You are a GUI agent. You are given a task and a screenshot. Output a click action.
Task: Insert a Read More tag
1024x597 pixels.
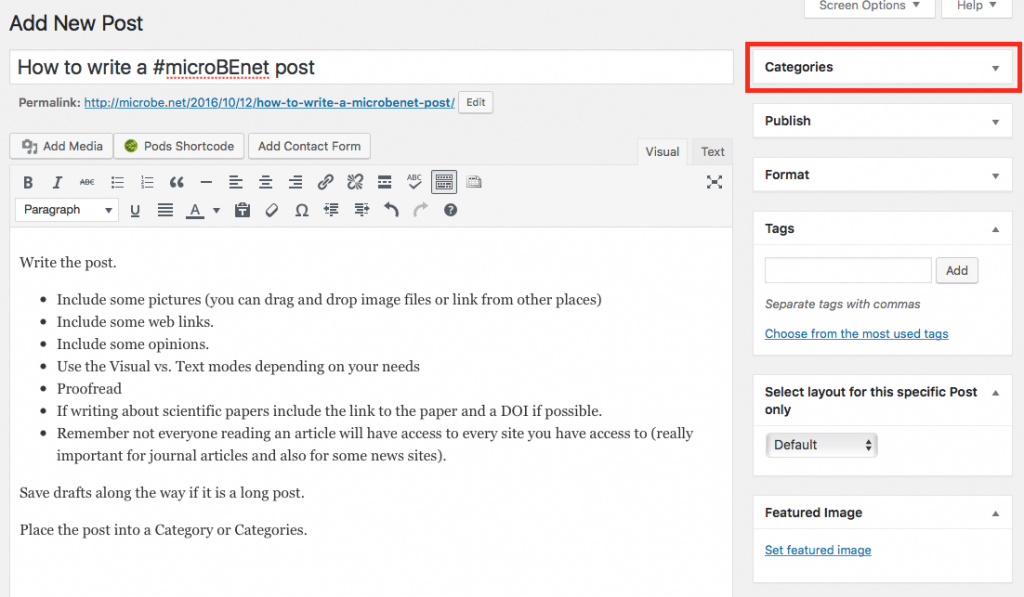(385, 182)
